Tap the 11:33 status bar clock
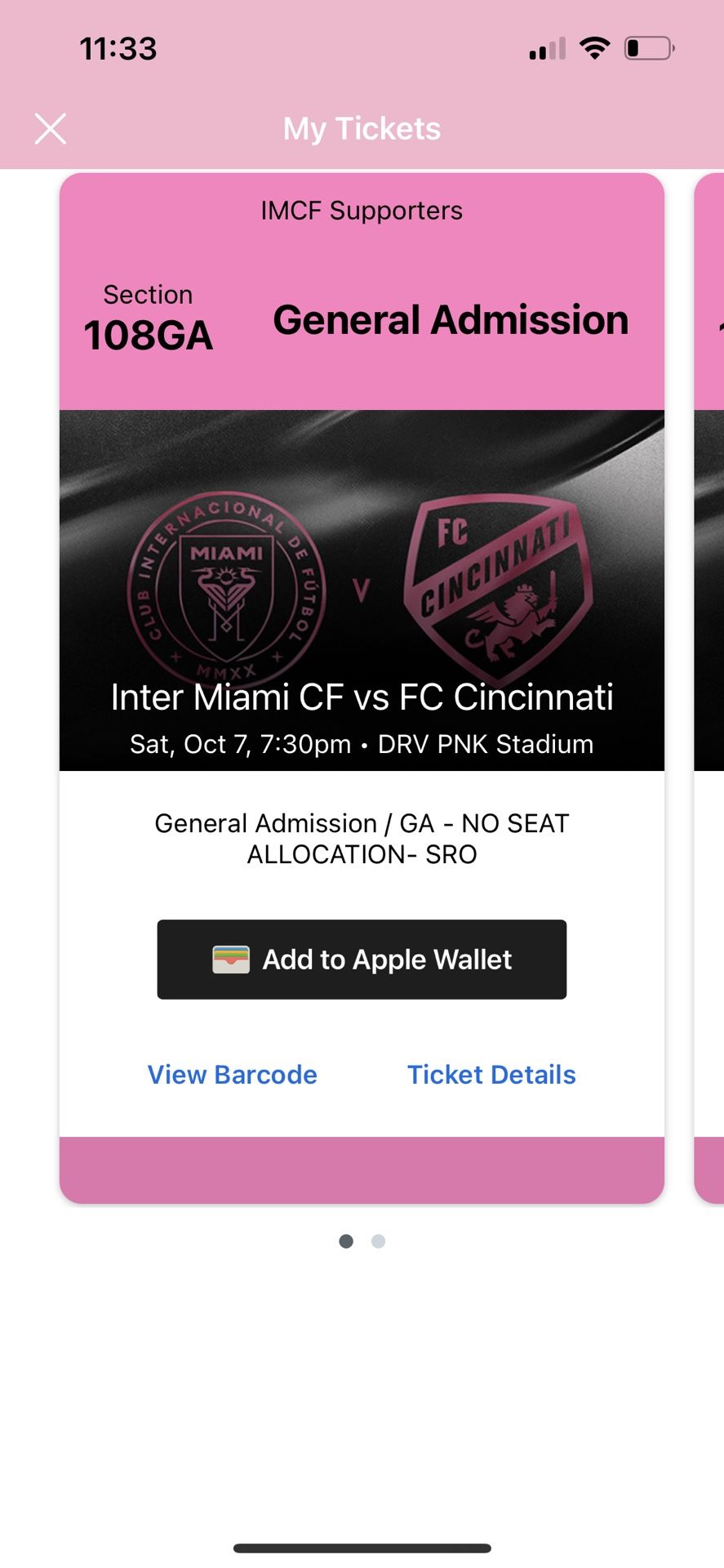 [118, 49]
